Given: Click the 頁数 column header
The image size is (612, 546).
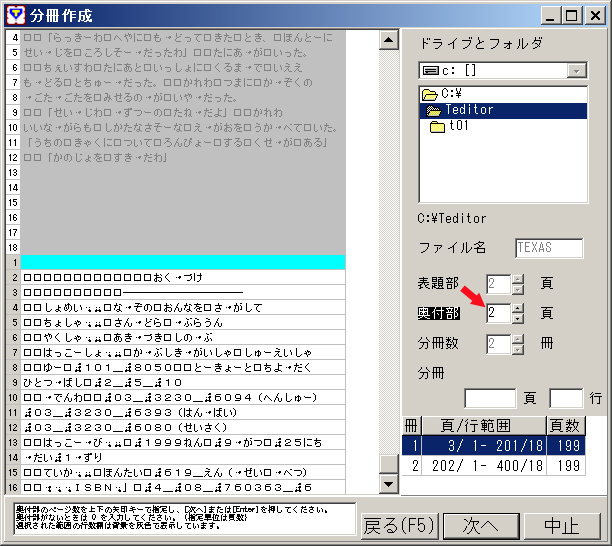Looking at the screenshot, I should click(x=566, y=425).
